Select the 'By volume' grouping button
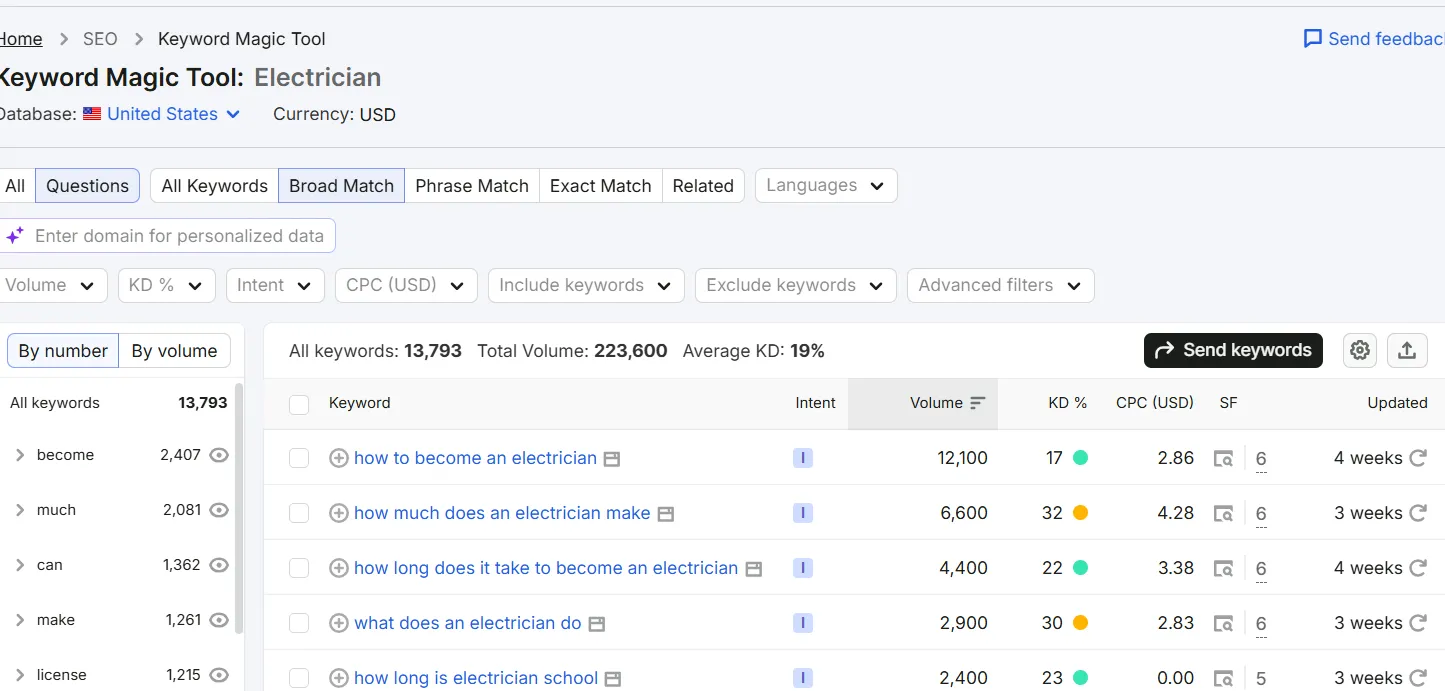This screenshot has width=1445, height=691. coord(174,351)
